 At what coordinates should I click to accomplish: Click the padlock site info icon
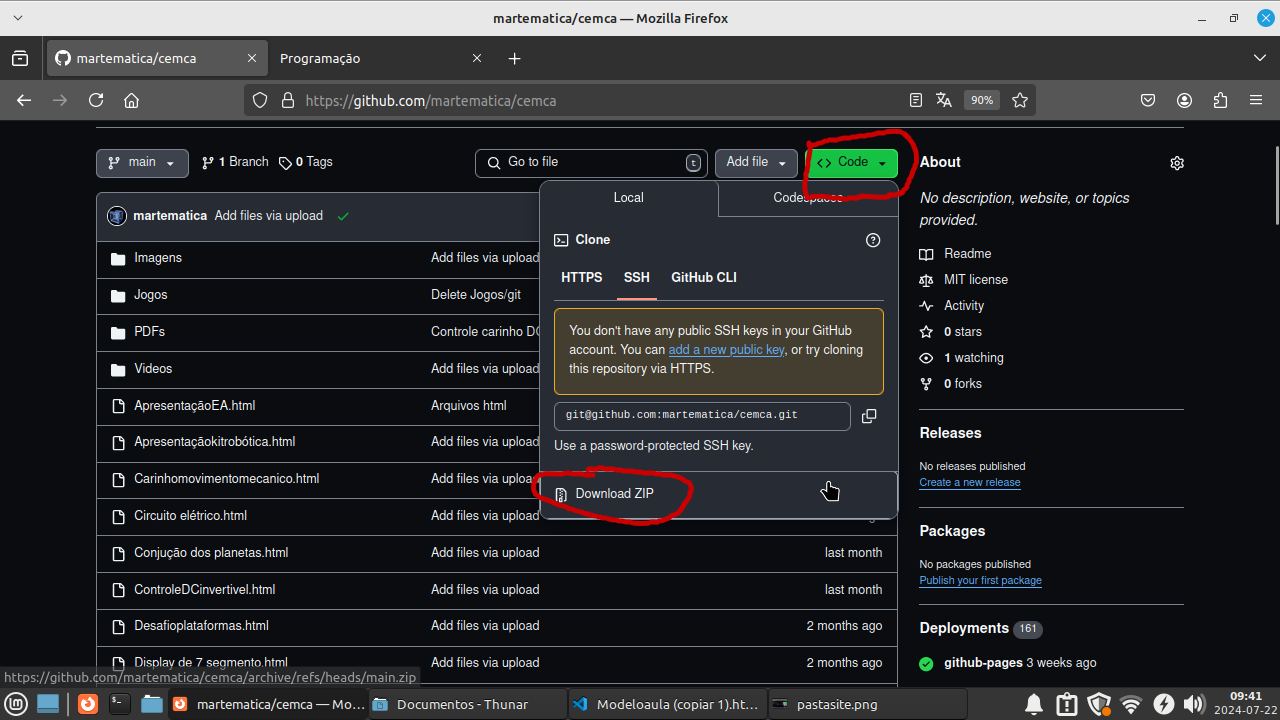[x=288, y=100]
